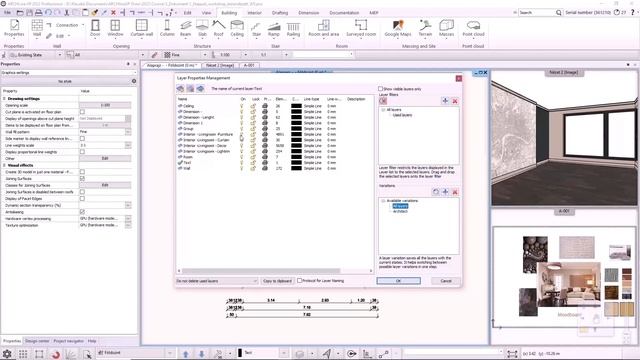The width and height of the screenshot is (640, 360).
Task: Click Edit button for Classes for Joining Surfaces
Action: (105, 185)
